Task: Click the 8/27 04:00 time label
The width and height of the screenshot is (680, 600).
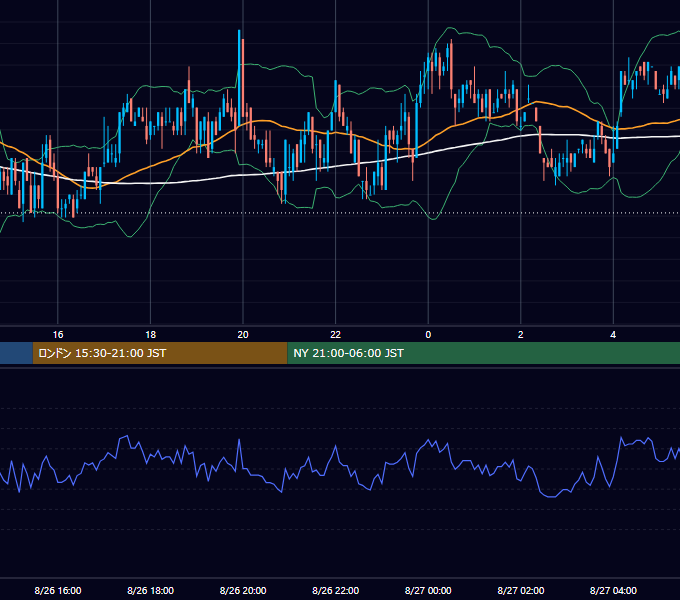Action: [613, 590]
